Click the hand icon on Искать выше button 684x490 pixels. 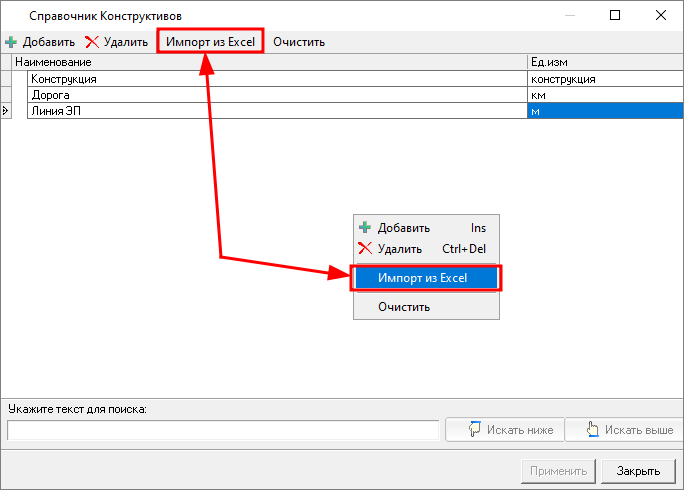593,430
